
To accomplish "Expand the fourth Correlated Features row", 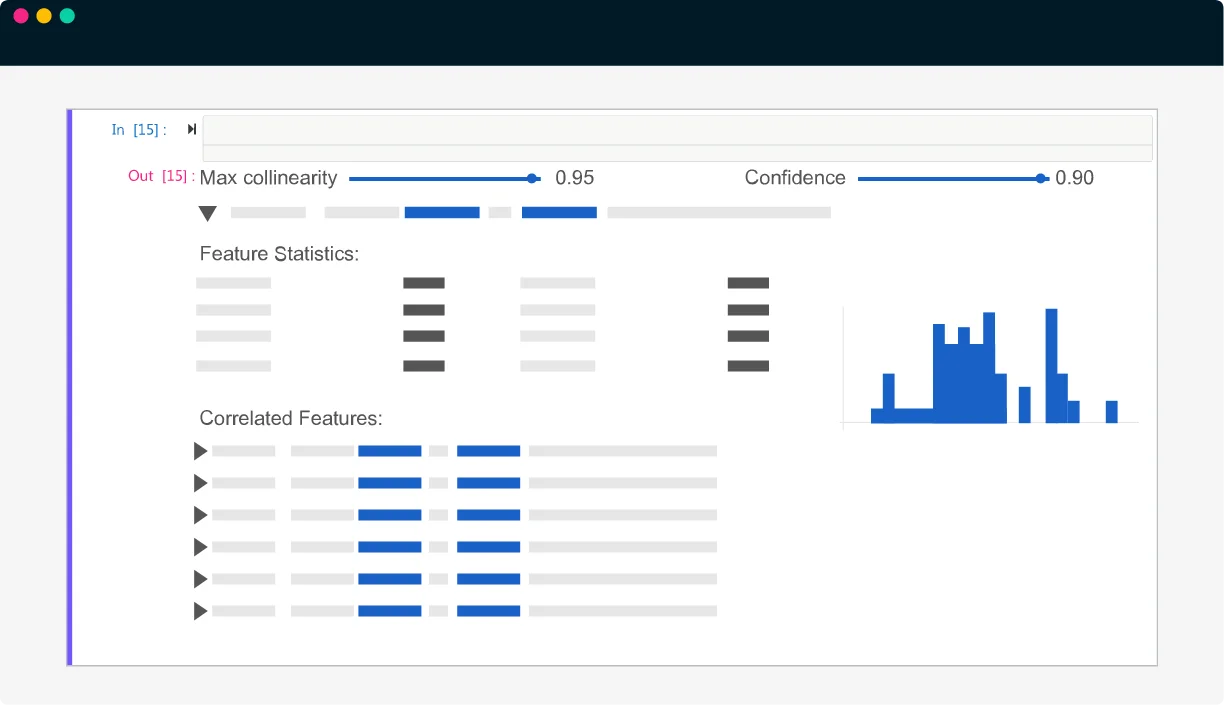I will [200, 547].
